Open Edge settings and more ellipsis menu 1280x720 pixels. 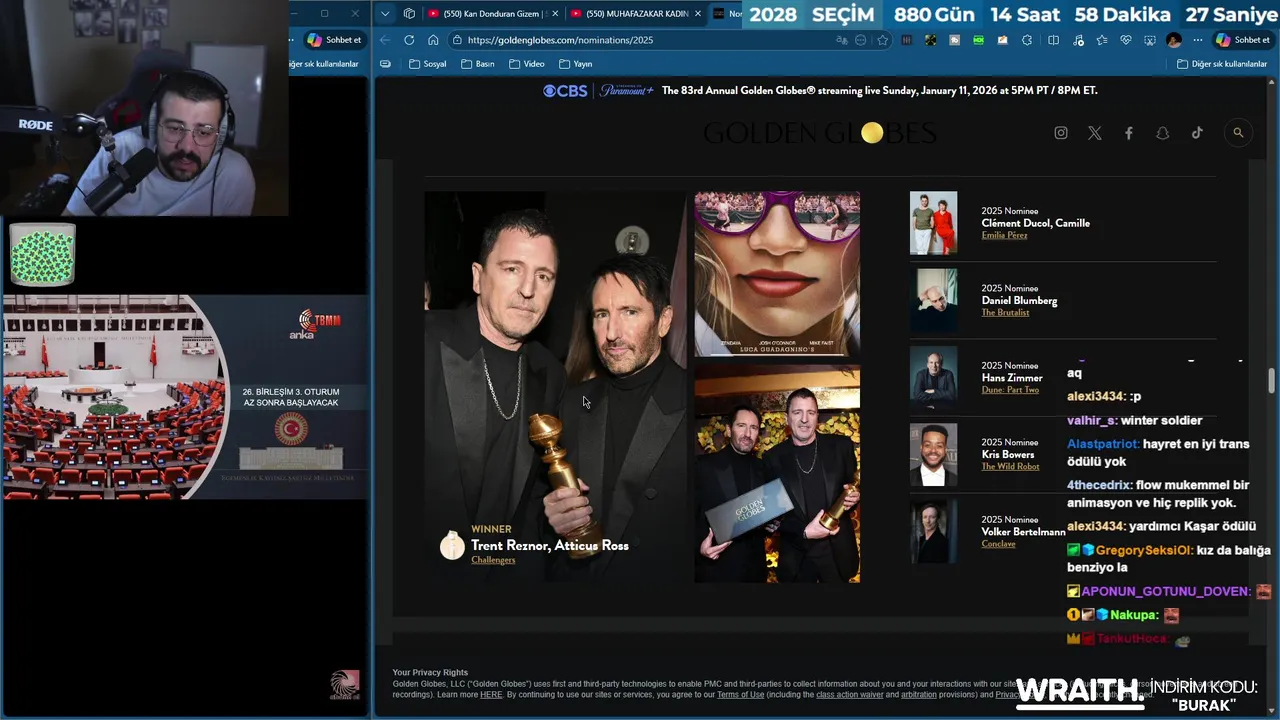coord(1198,40)
